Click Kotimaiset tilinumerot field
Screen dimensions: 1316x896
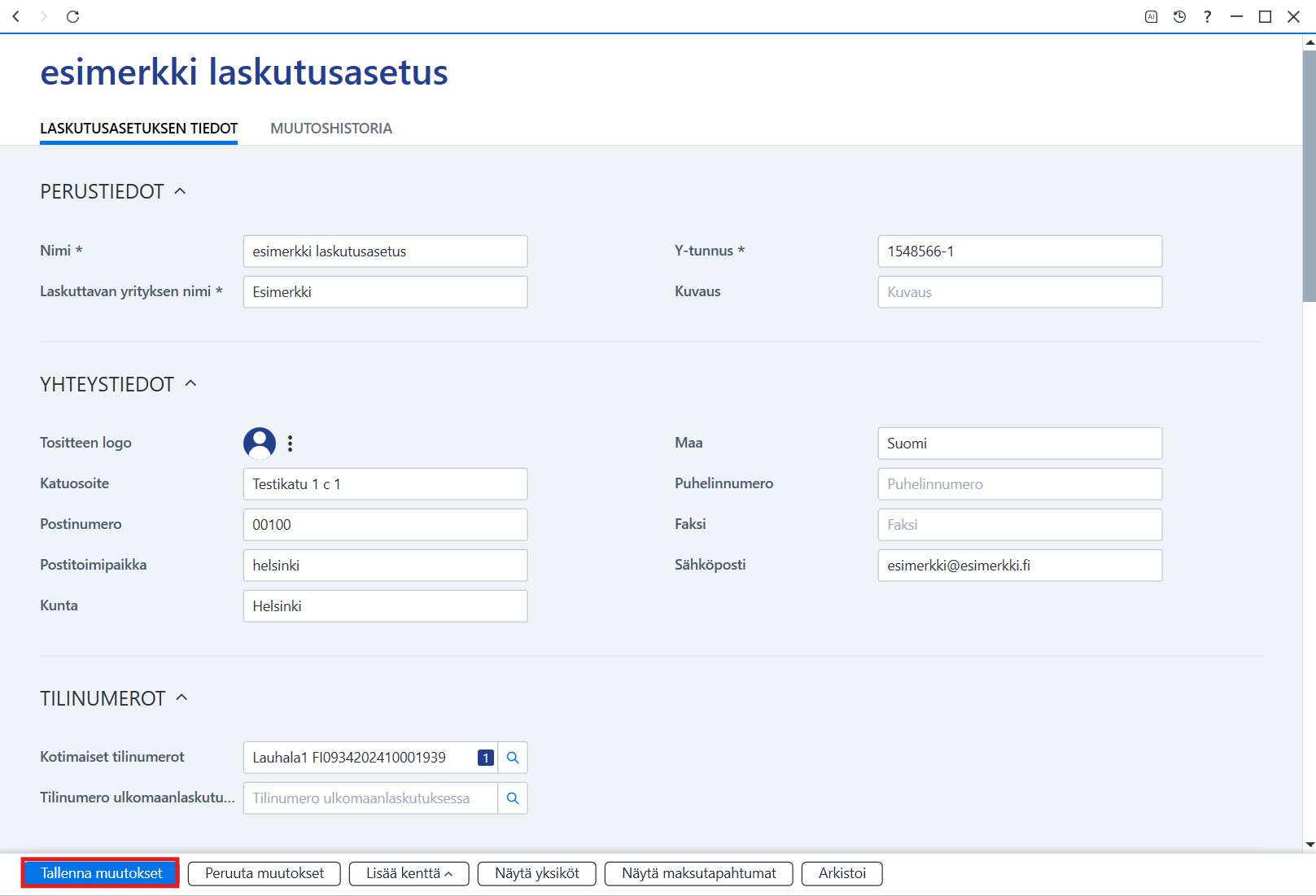370,758
